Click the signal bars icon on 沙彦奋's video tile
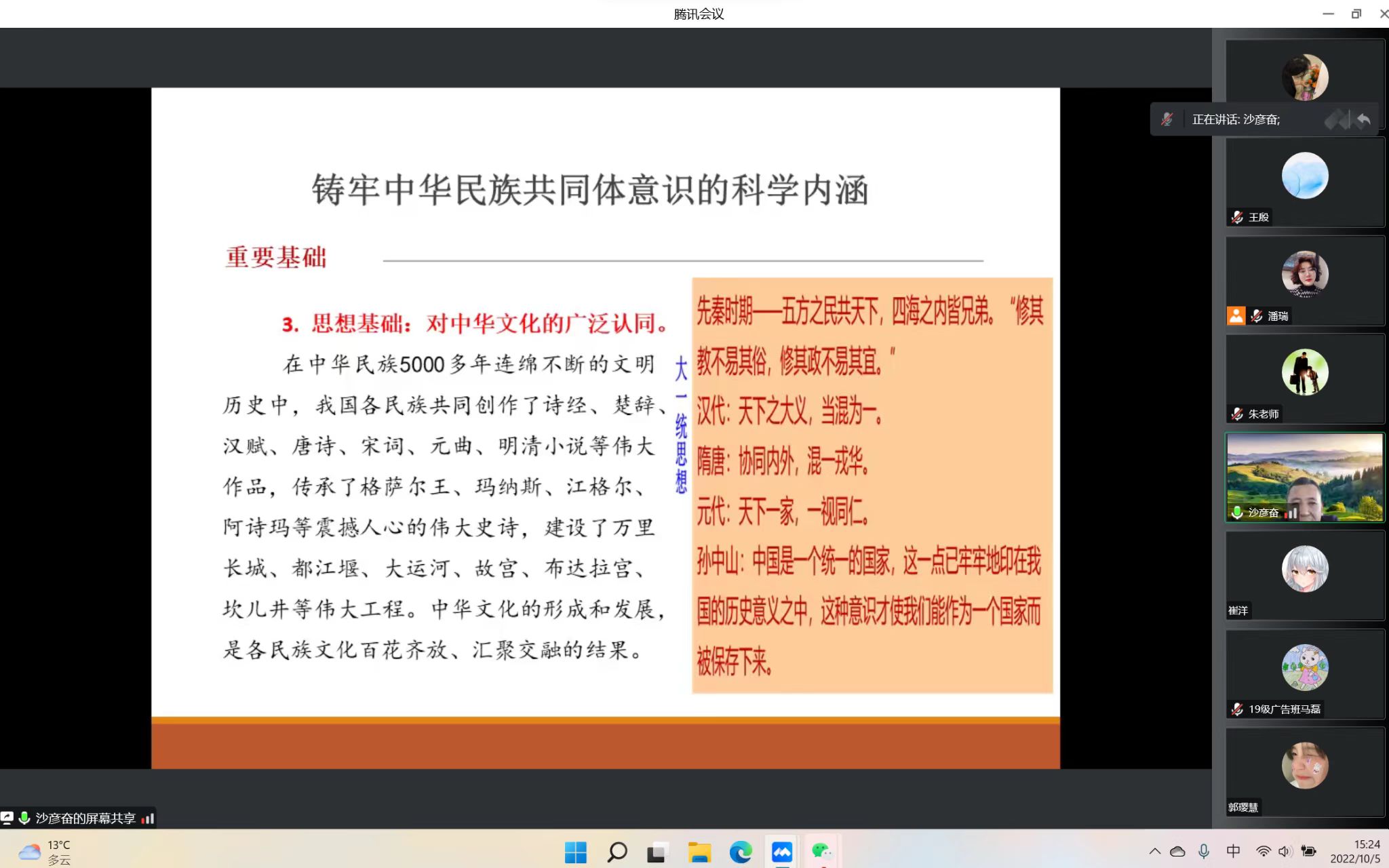 [1291, 513]
